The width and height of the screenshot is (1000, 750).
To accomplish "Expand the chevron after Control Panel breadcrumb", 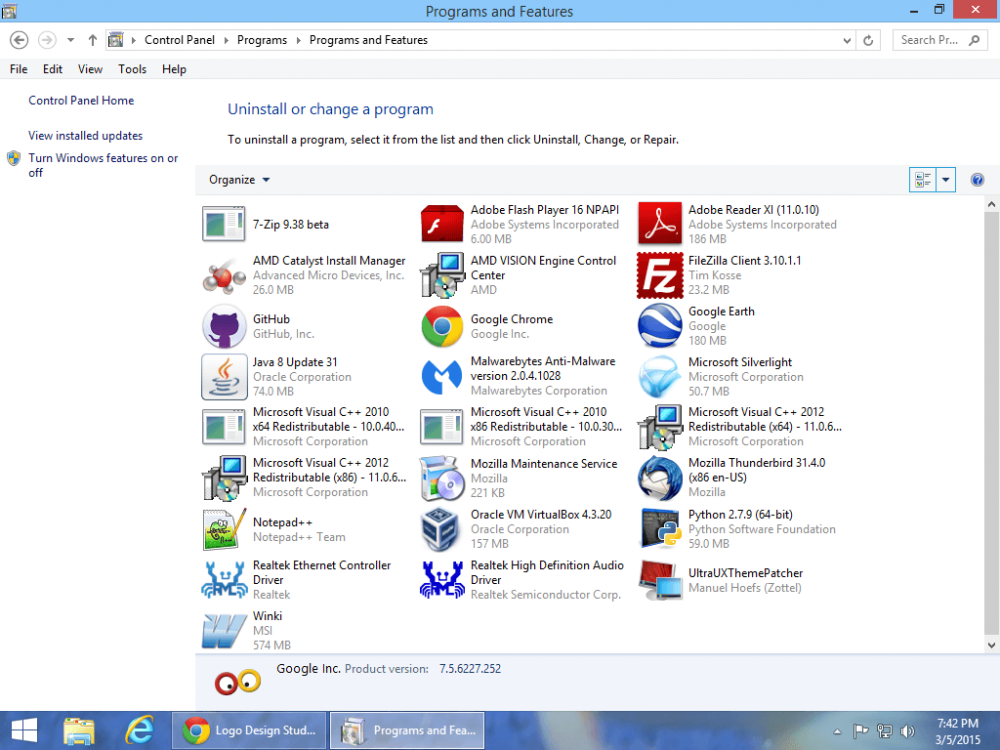I will 226,40.
